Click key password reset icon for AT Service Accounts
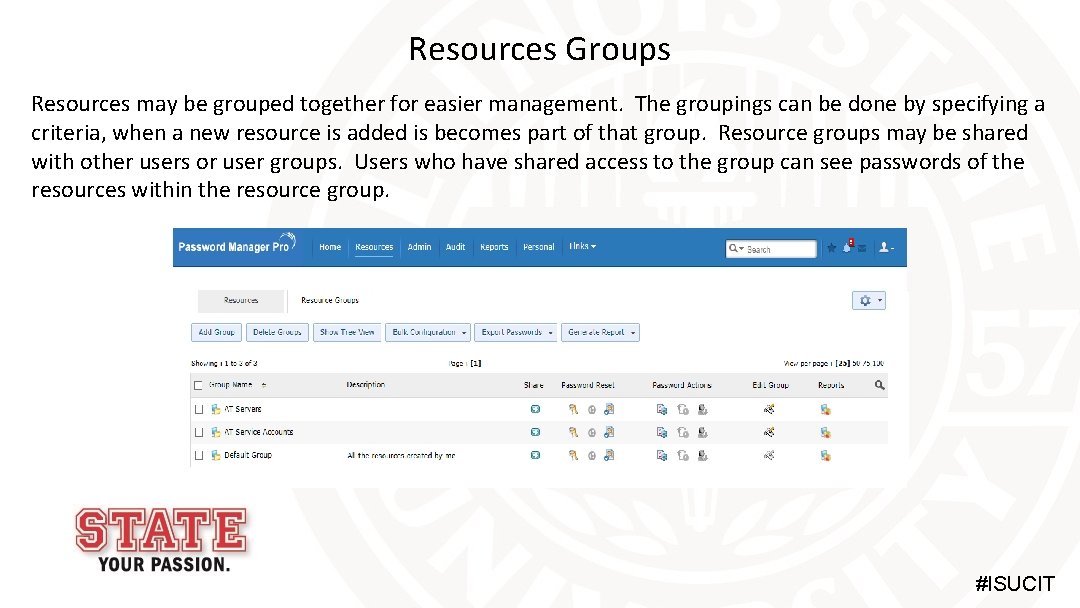Viewport: 1080px width, 608px height. click(573, 432)
